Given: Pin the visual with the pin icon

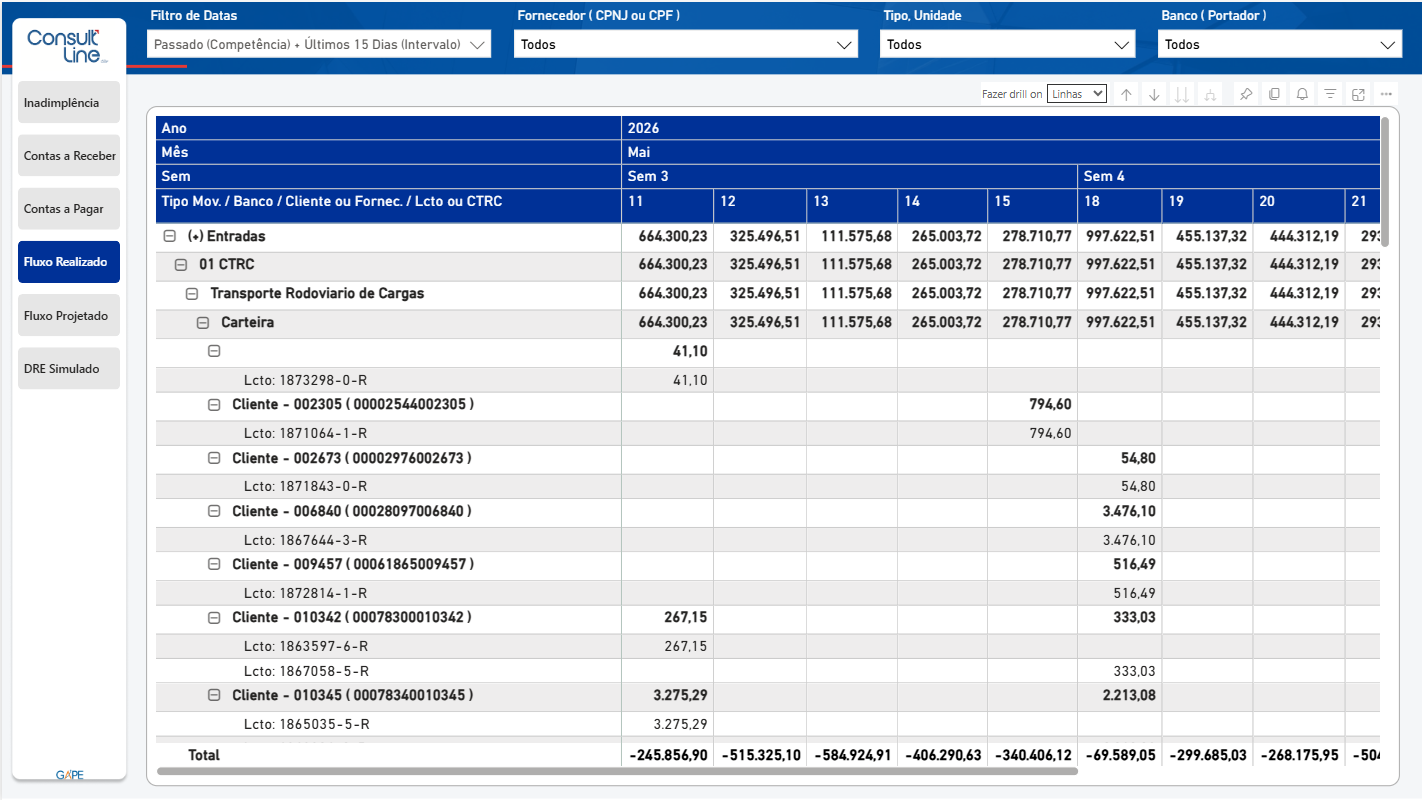Looking at the screenshot, I should 1246,94.
